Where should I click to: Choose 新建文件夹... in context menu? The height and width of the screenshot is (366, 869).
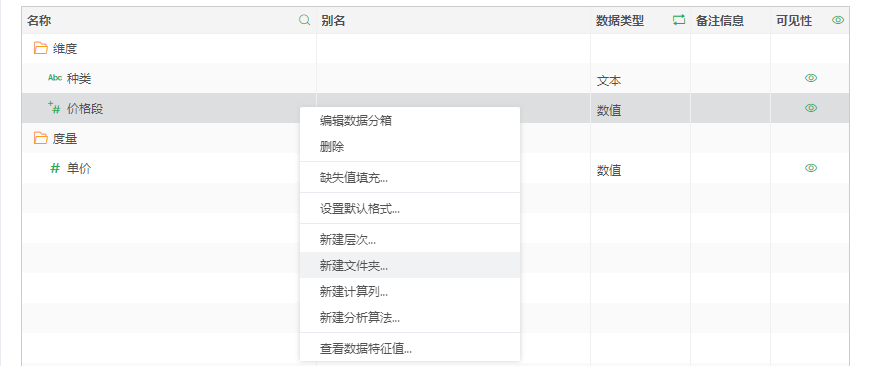(x=410, y=266)
